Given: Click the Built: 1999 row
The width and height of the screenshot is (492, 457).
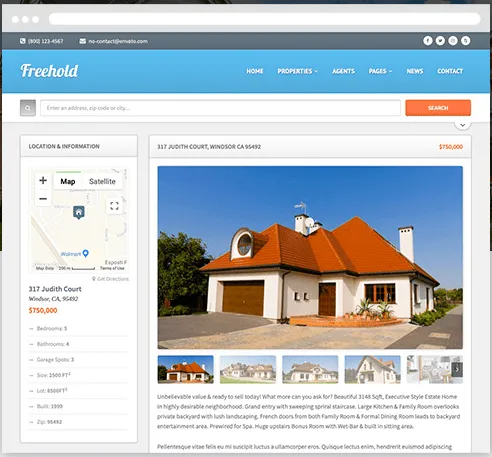Looking at the screenshot, I should (x=79, y=406).
